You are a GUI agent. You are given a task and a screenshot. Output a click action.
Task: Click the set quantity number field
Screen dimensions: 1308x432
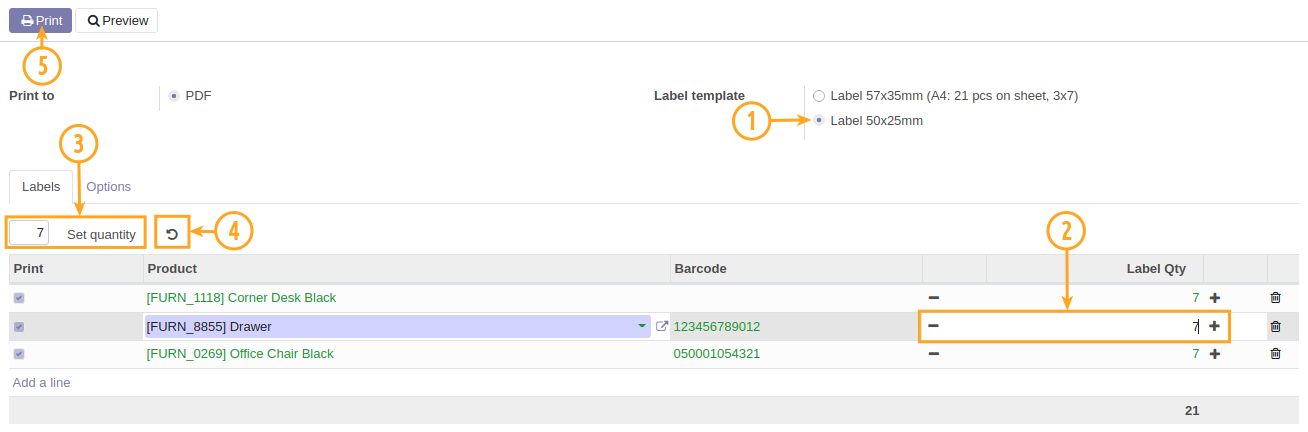pyautogui.click(x=29, y=233)
